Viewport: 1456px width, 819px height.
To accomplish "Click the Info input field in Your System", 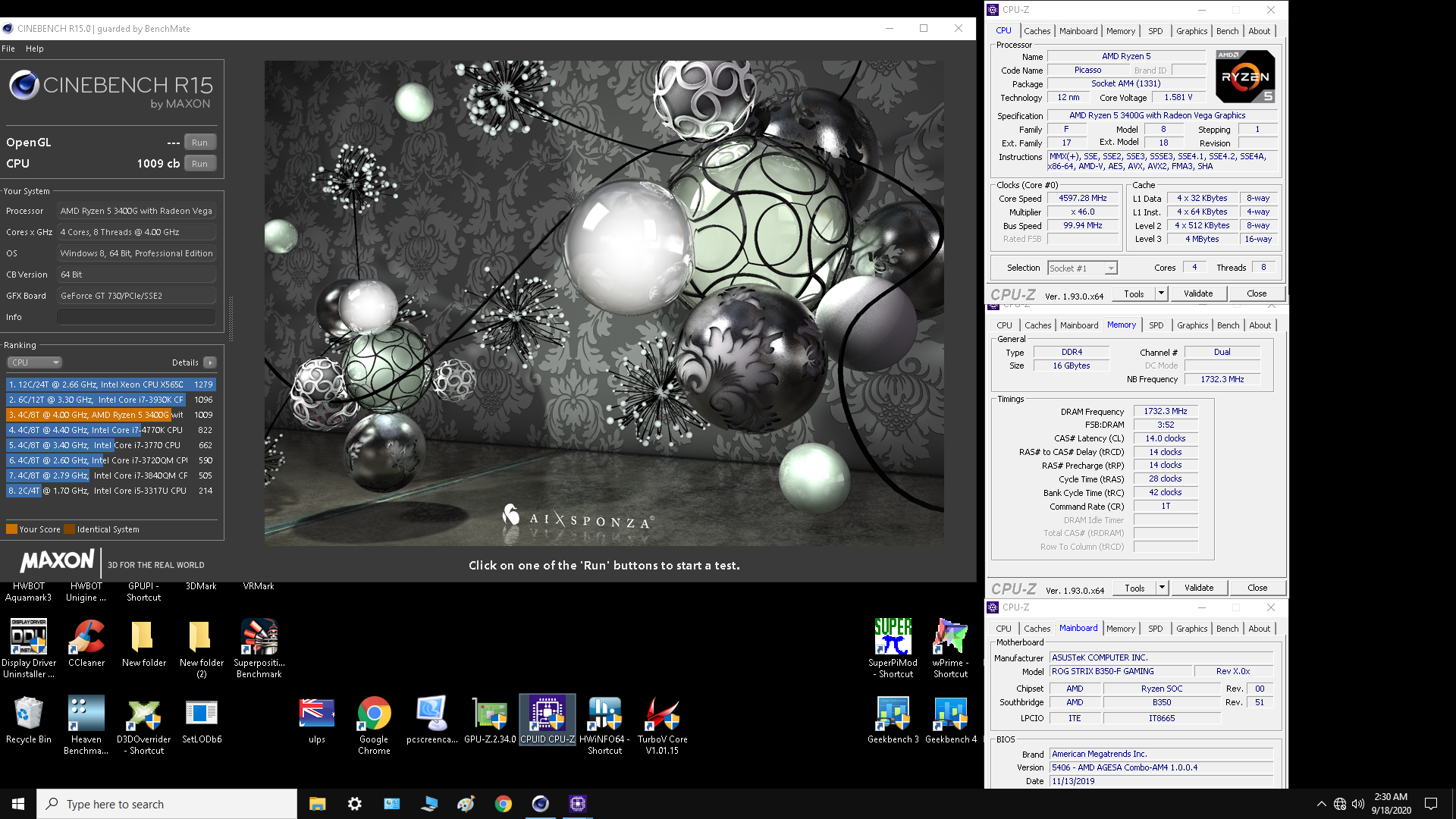I will [x=136, y=317].
